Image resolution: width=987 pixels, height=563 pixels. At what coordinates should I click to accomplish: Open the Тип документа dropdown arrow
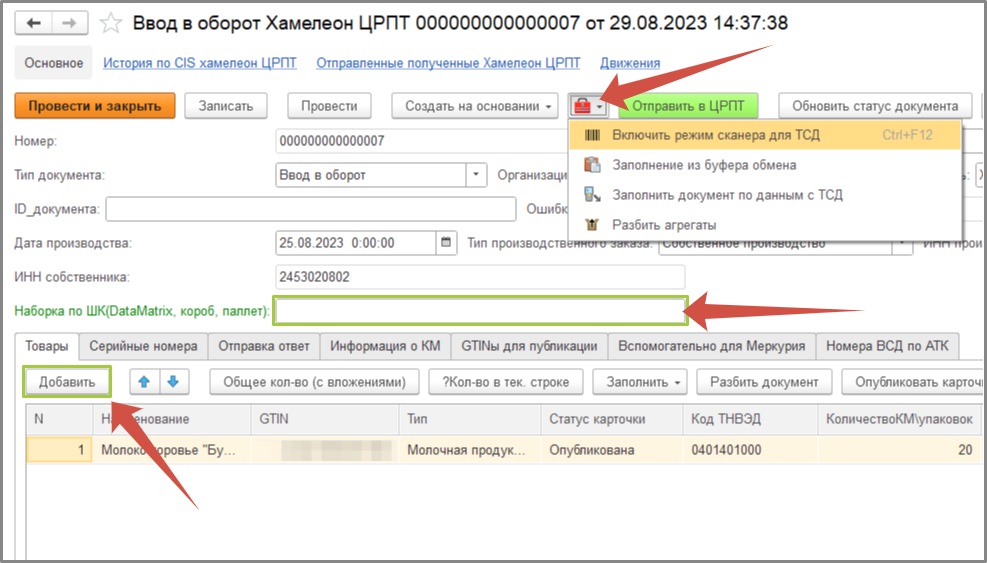[x=477, y=174]
